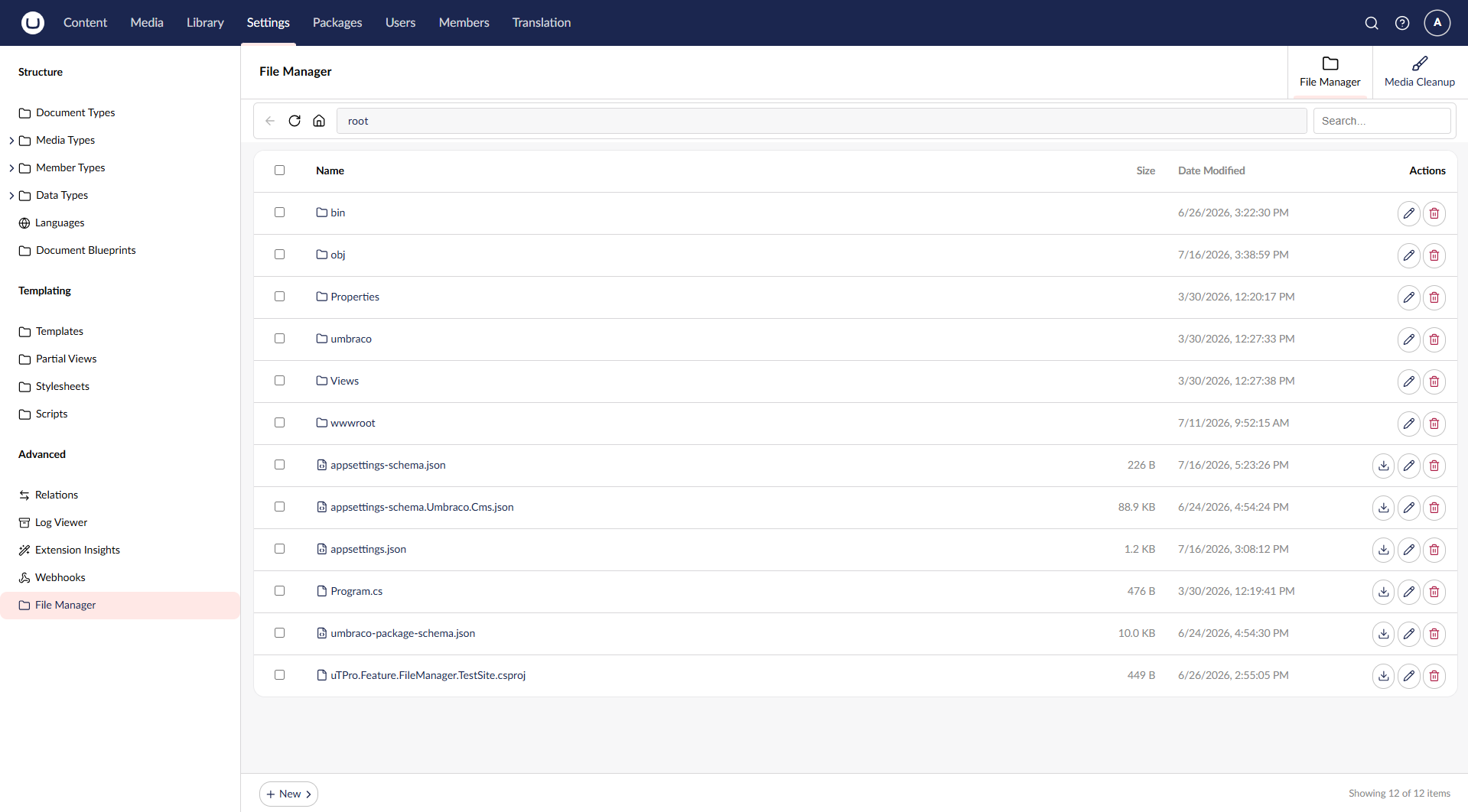Screen dimensions: 1468x812
Task: Go to root with home icon
Action: click(319, 121)
